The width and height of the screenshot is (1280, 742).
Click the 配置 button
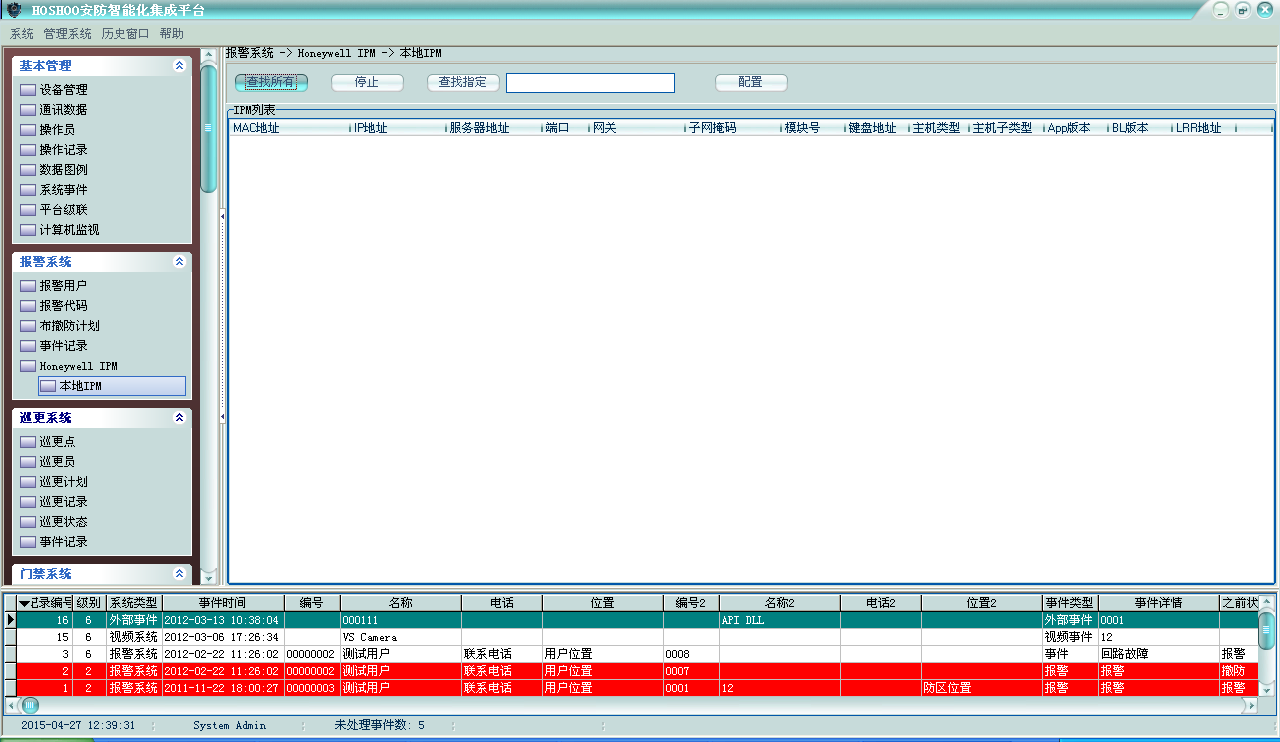coord(750,82)
